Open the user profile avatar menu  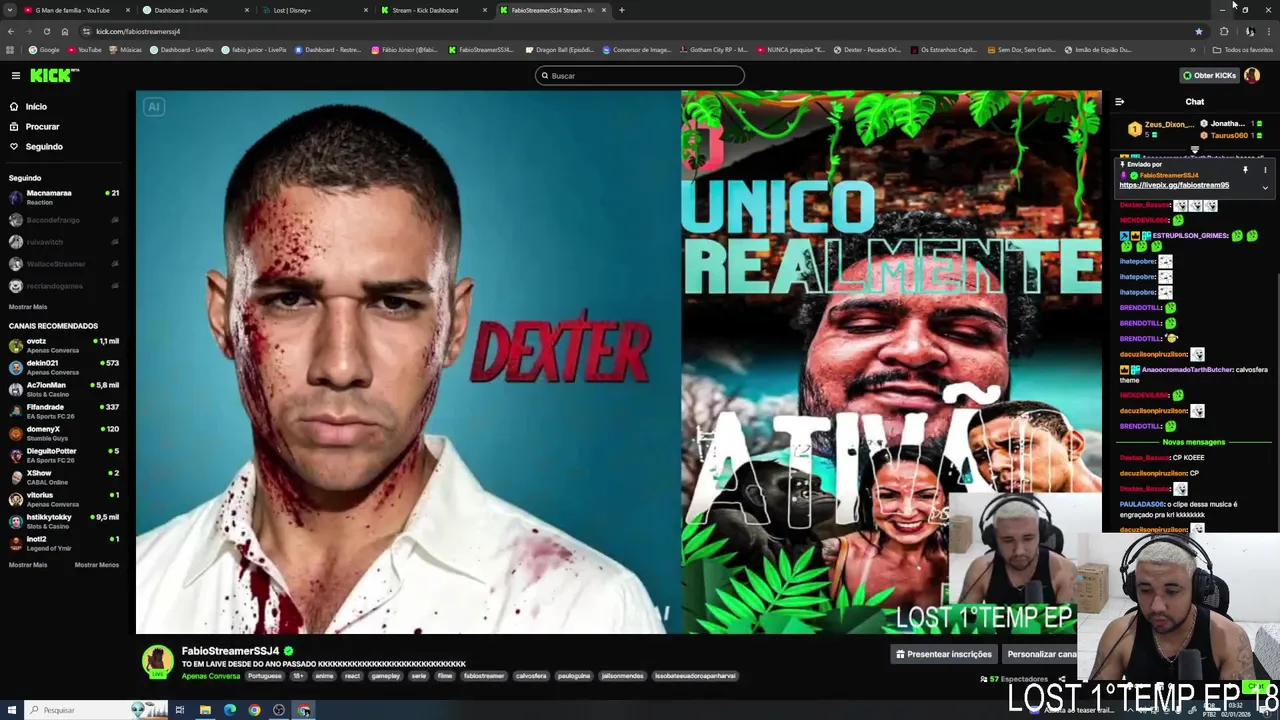[1252, 75]
